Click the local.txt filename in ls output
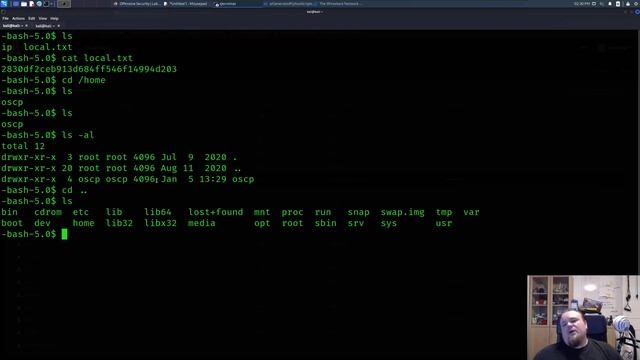 coord(48,47)
